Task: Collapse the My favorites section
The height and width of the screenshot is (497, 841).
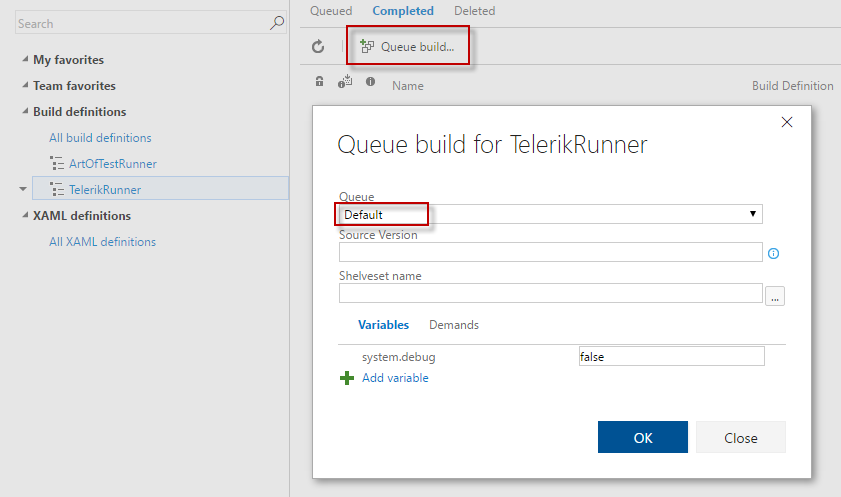Action: click(x=25, y=59)
